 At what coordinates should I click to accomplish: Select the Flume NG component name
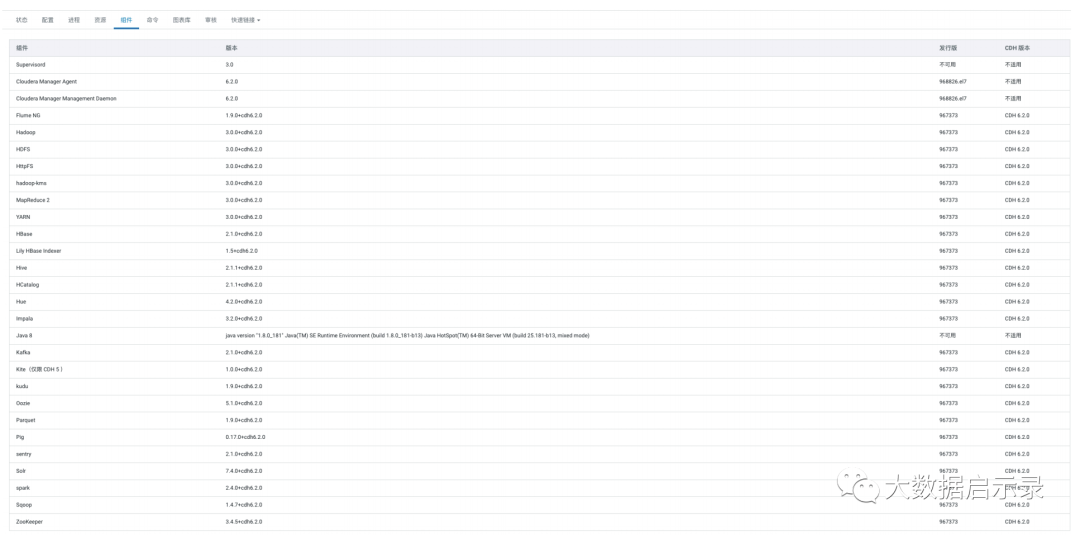point(28,115)
